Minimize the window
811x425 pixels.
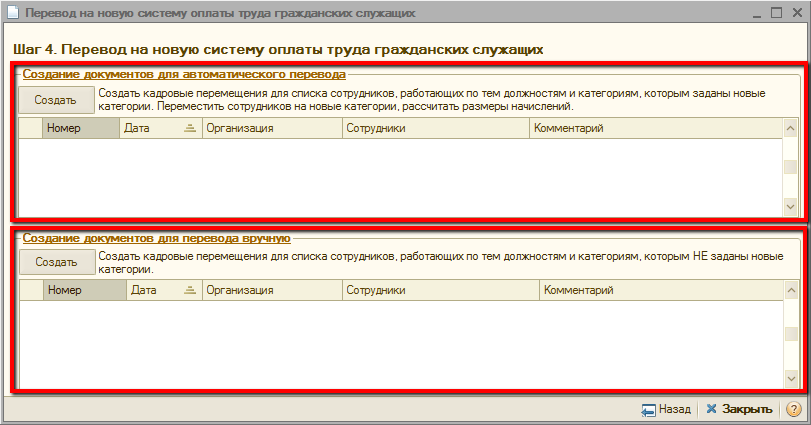[755, 14]
